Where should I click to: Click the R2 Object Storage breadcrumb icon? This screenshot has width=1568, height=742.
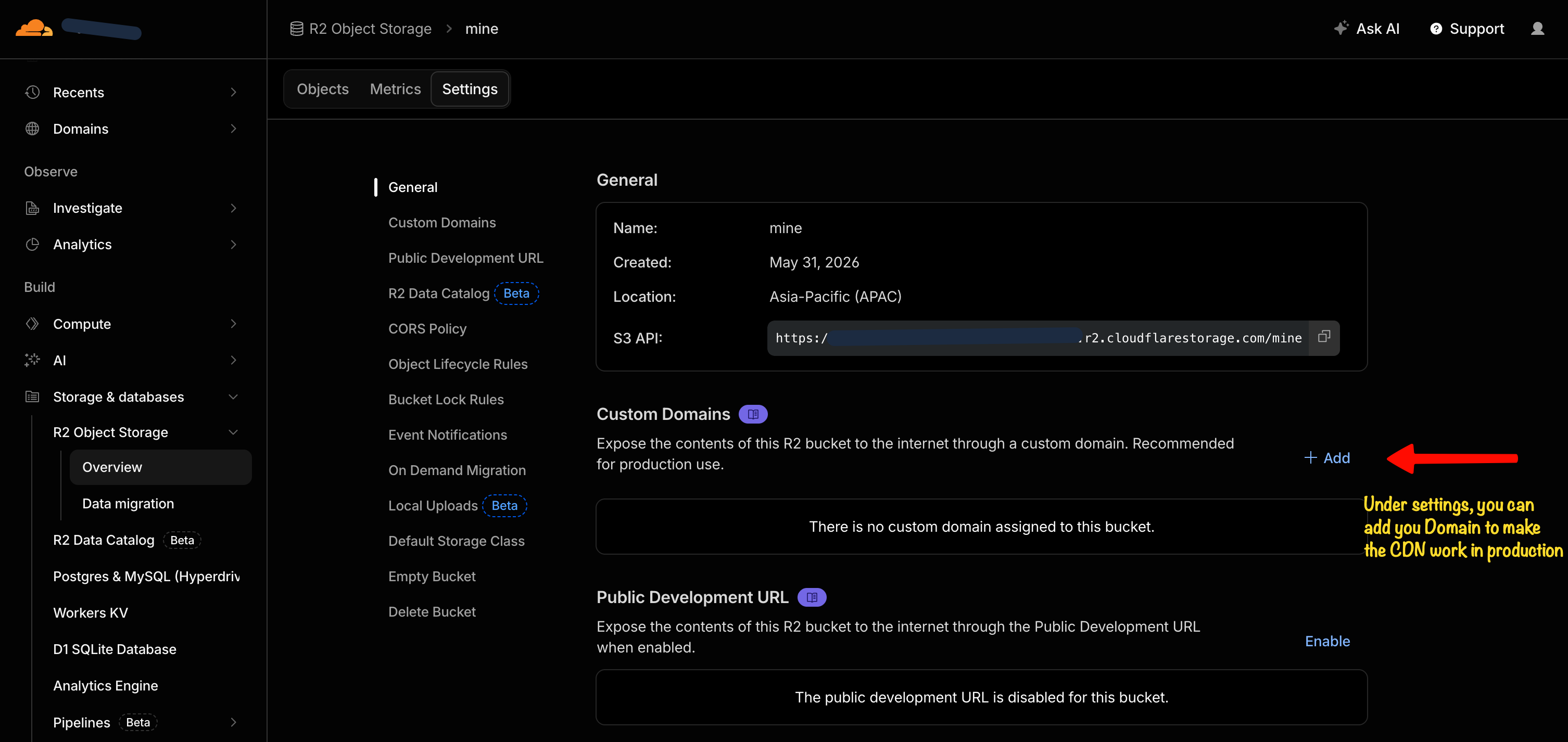[296, 29]
